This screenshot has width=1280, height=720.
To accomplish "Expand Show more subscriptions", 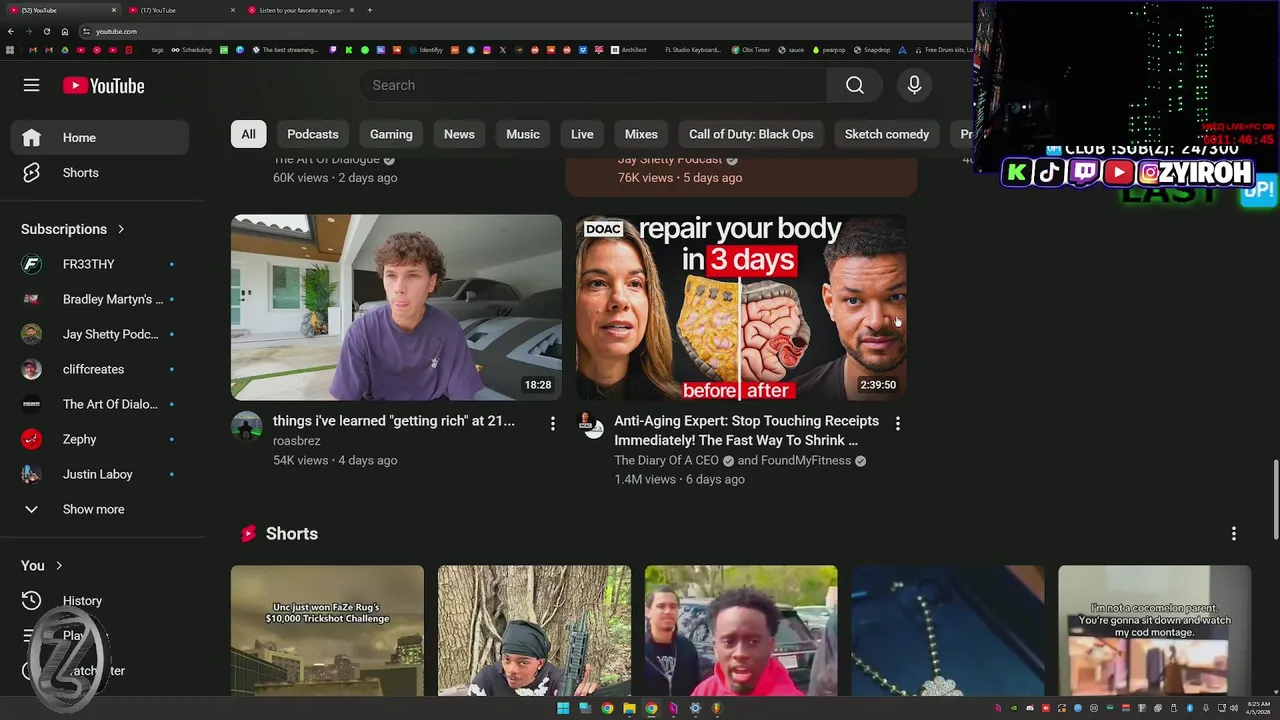I will [100, 509].
